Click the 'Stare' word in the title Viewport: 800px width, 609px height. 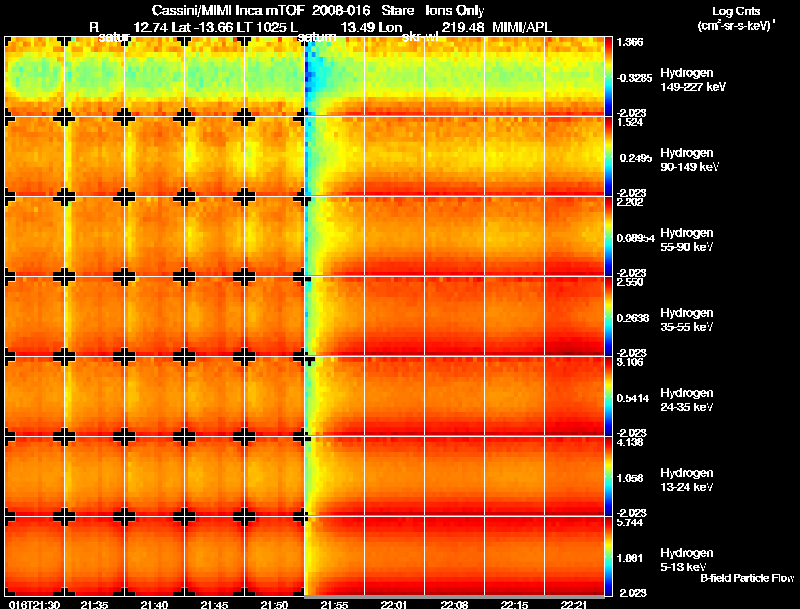coord(398,11)
